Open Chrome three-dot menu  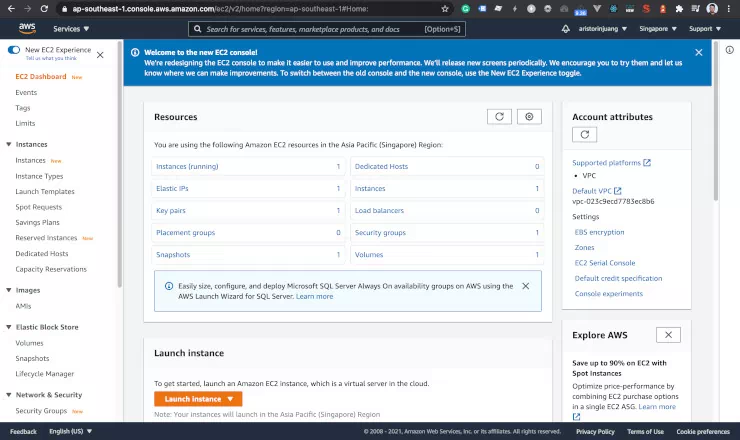tap(729, 8)
